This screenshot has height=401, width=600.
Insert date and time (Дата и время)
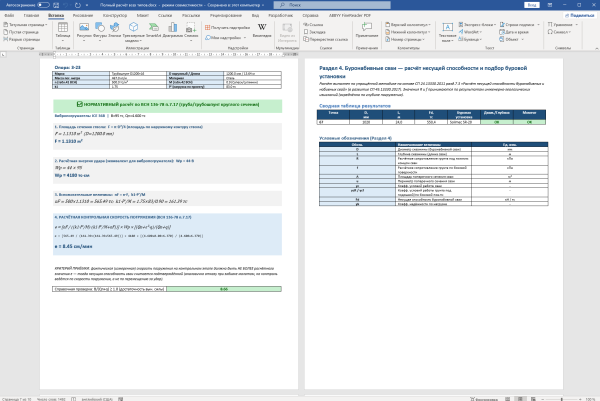[x=514, y=32]
